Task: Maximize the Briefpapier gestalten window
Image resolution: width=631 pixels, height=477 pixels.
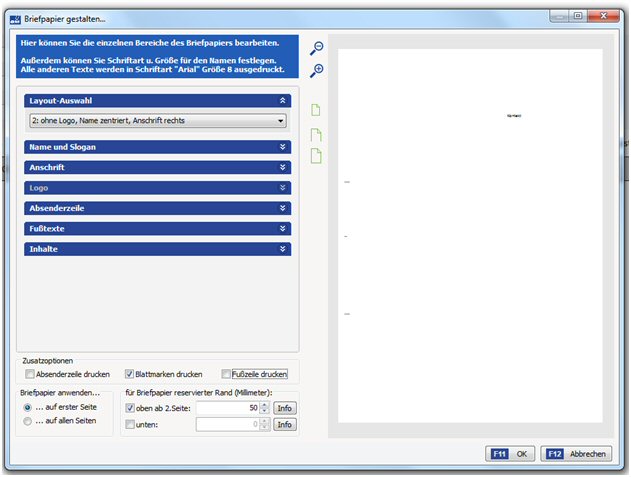Action: click(578, 16)
